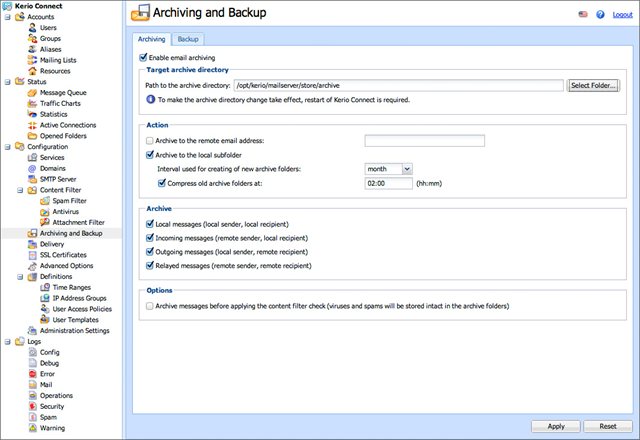Open the Antivirus sidebar icon

(45, 212)
